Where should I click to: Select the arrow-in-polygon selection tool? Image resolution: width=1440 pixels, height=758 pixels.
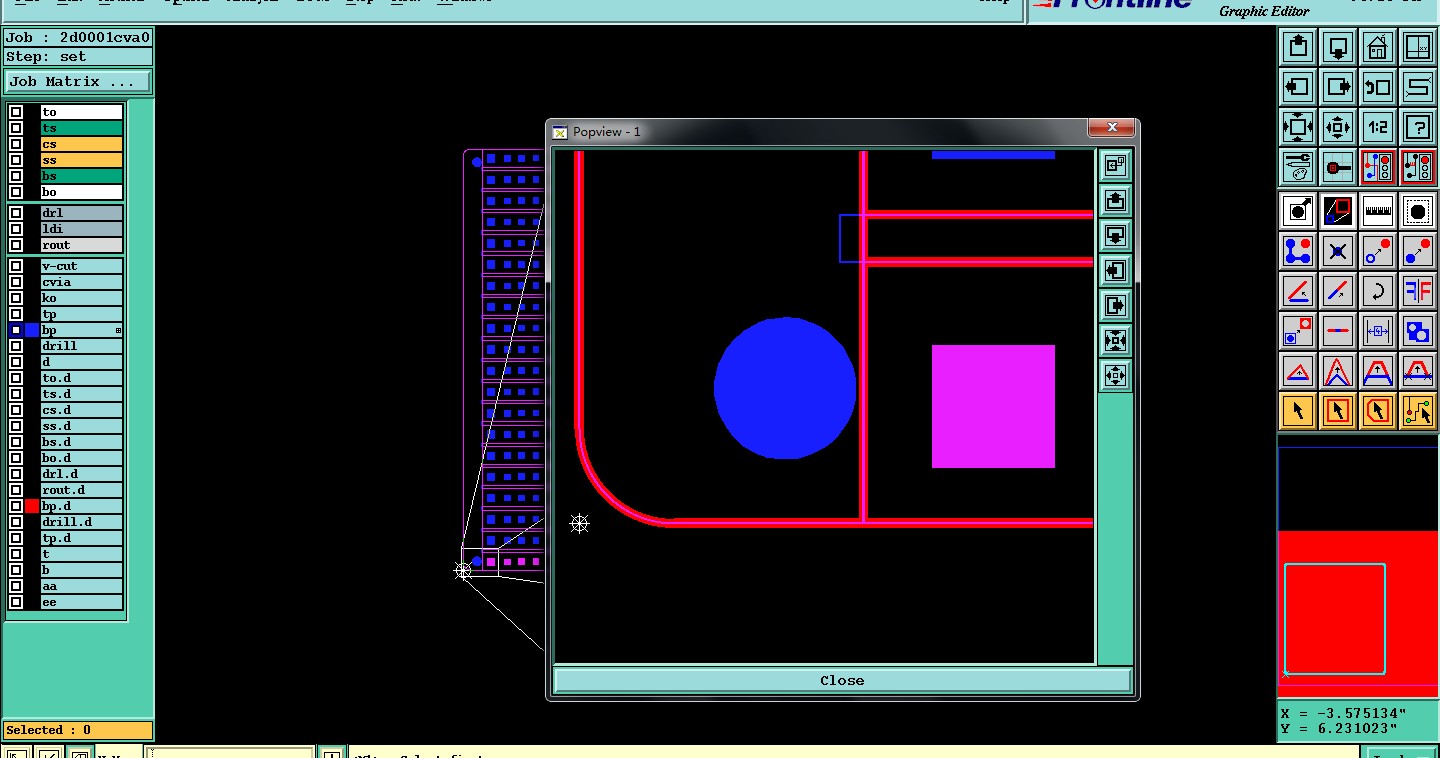(x=1378, y=410)
